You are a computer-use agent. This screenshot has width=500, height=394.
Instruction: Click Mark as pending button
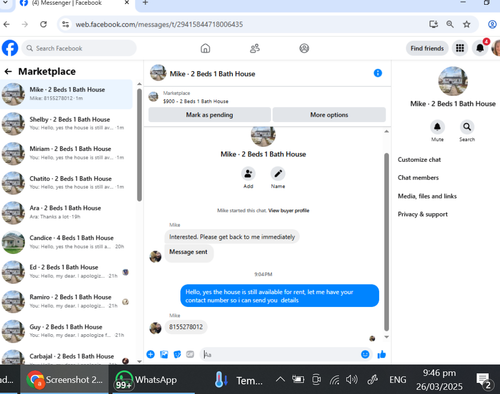click(209, 115)
